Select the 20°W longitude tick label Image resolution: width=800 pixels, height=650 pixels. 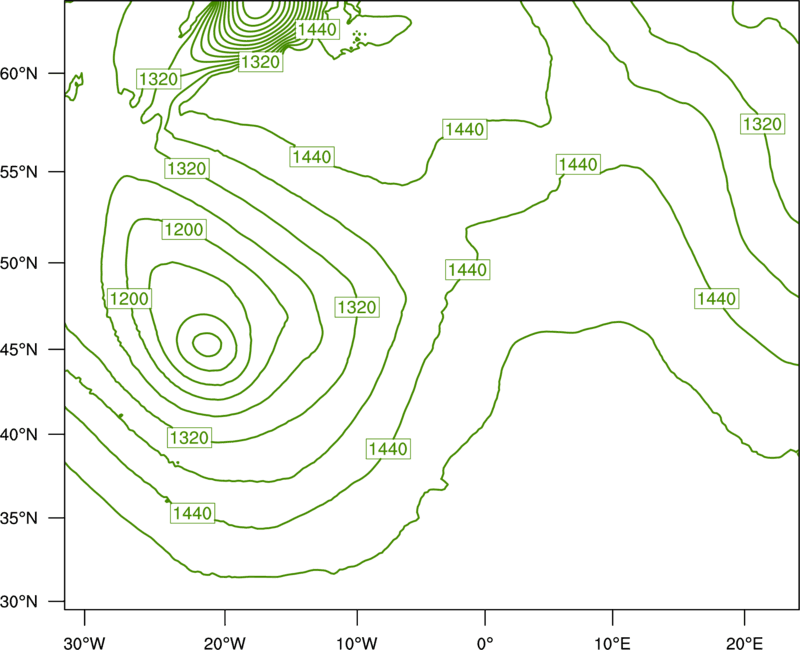point(224,643)
